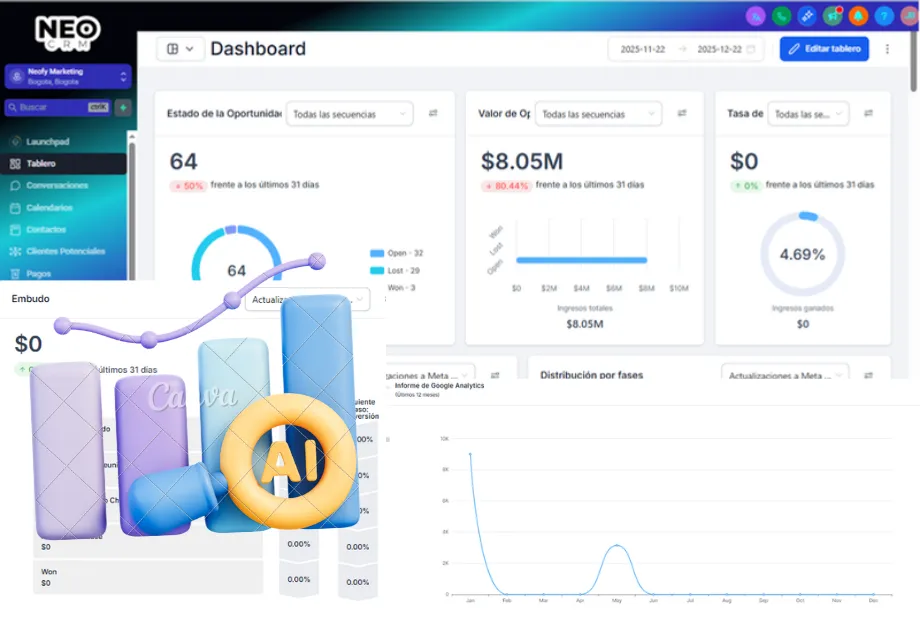This screenshot has height=620, width=920.
Task: Open Todas las secuencias dropdown on Valor de Op
Action: (x=598, y=114)
